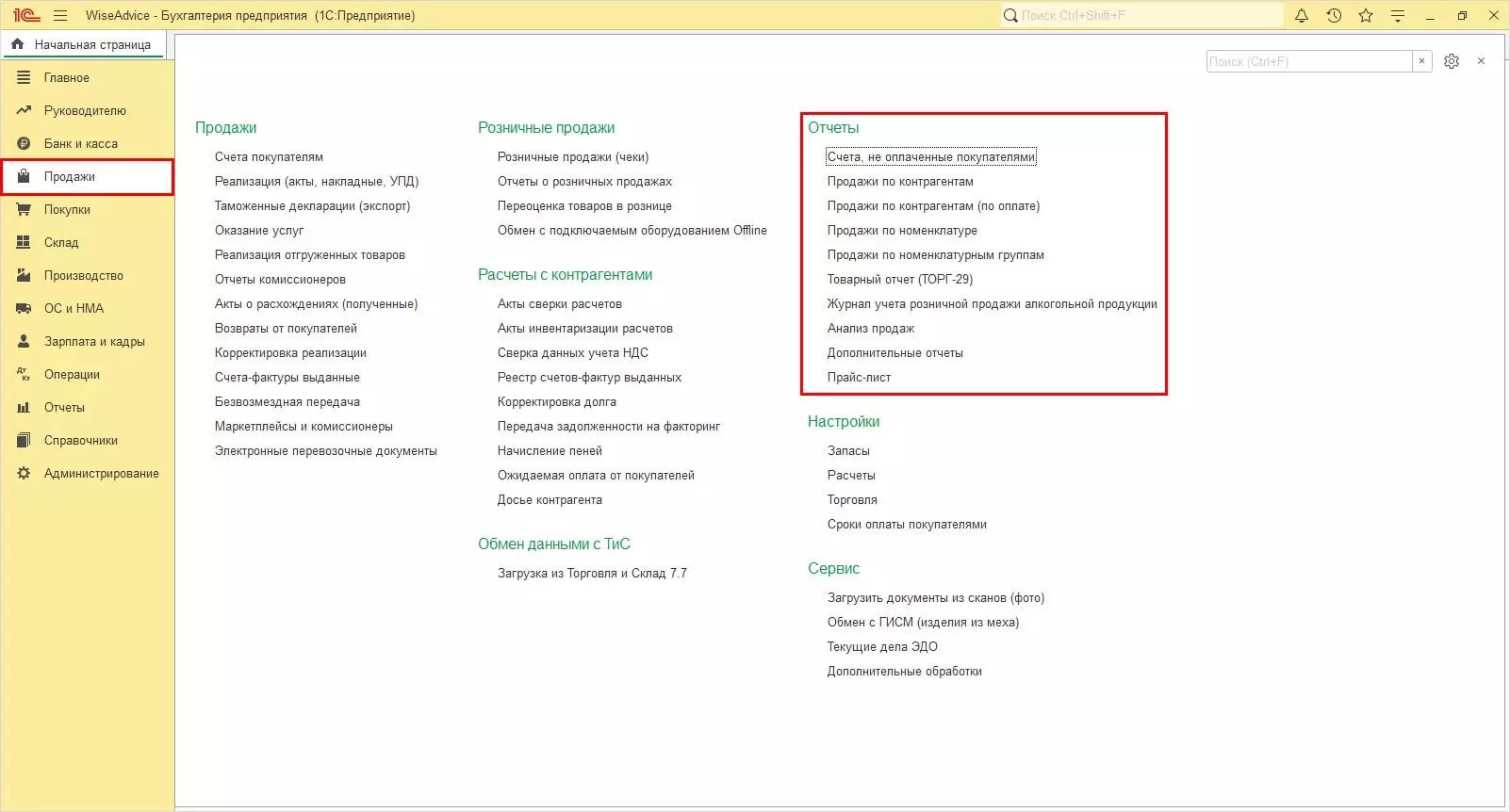Click the Отчеты bar chart icon

tap(24, 407)
